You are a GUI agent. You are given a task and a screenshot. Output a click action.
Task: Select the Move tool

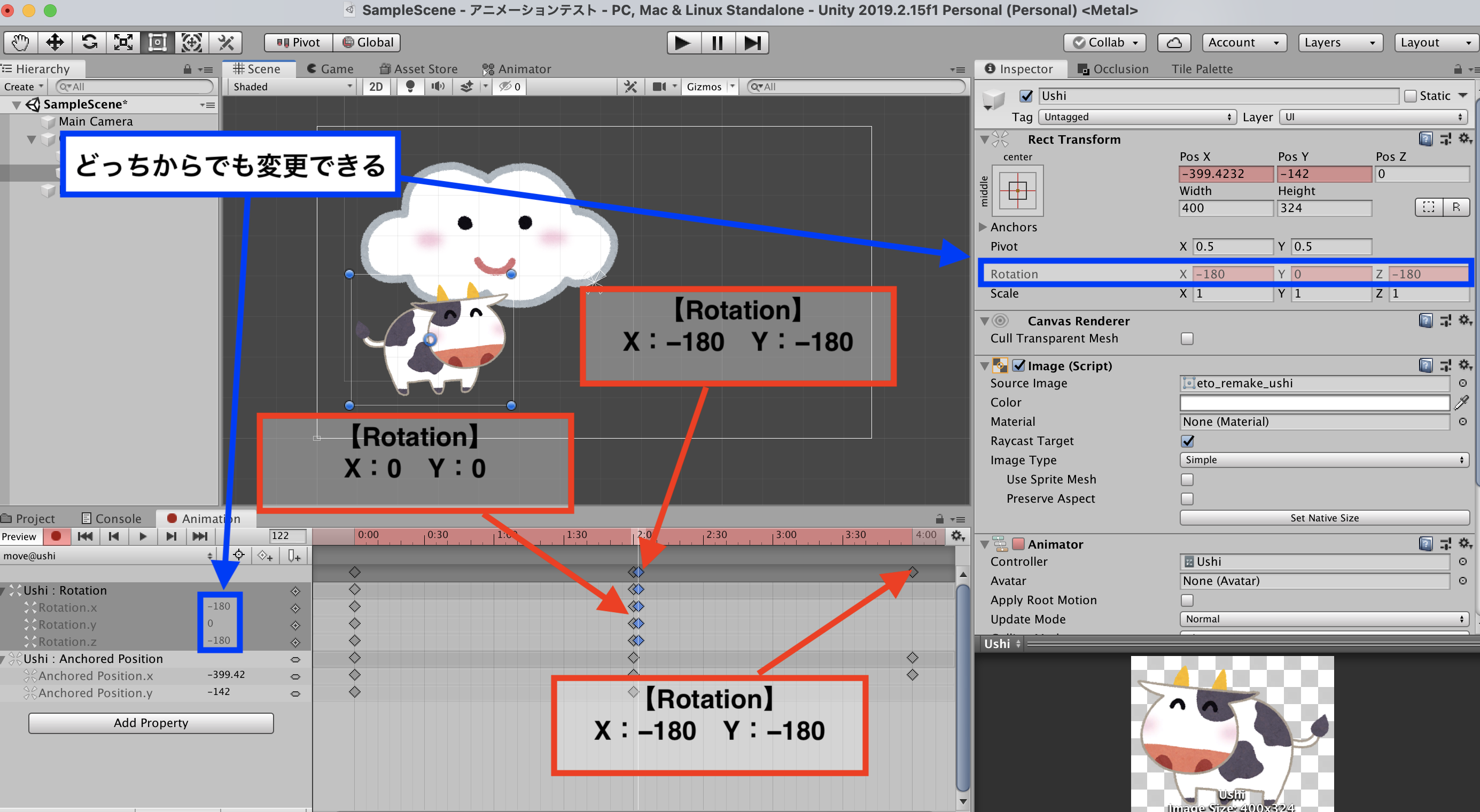point(54,43)
